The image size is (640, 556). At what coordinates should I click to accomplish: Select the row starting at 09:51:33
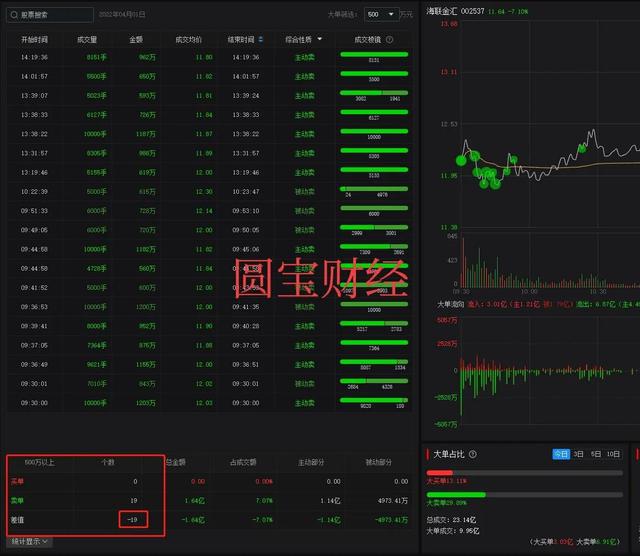click(x=209, y=211)
